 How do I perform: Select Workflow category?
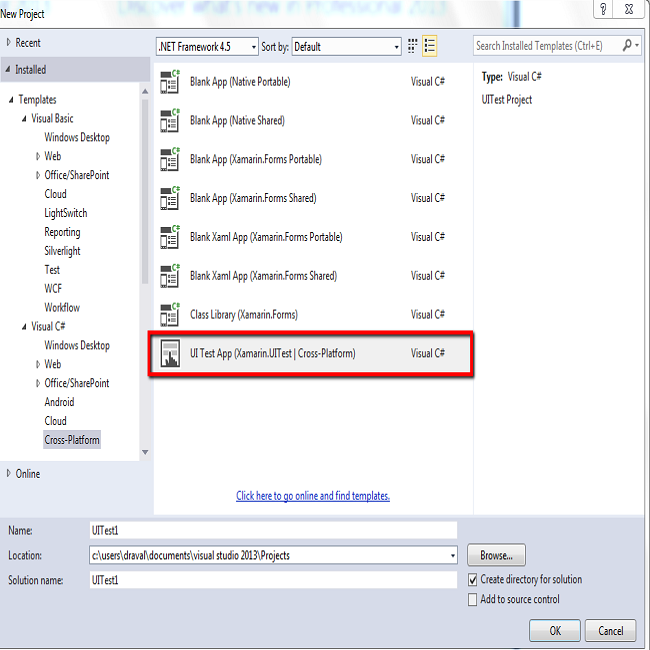62,308
